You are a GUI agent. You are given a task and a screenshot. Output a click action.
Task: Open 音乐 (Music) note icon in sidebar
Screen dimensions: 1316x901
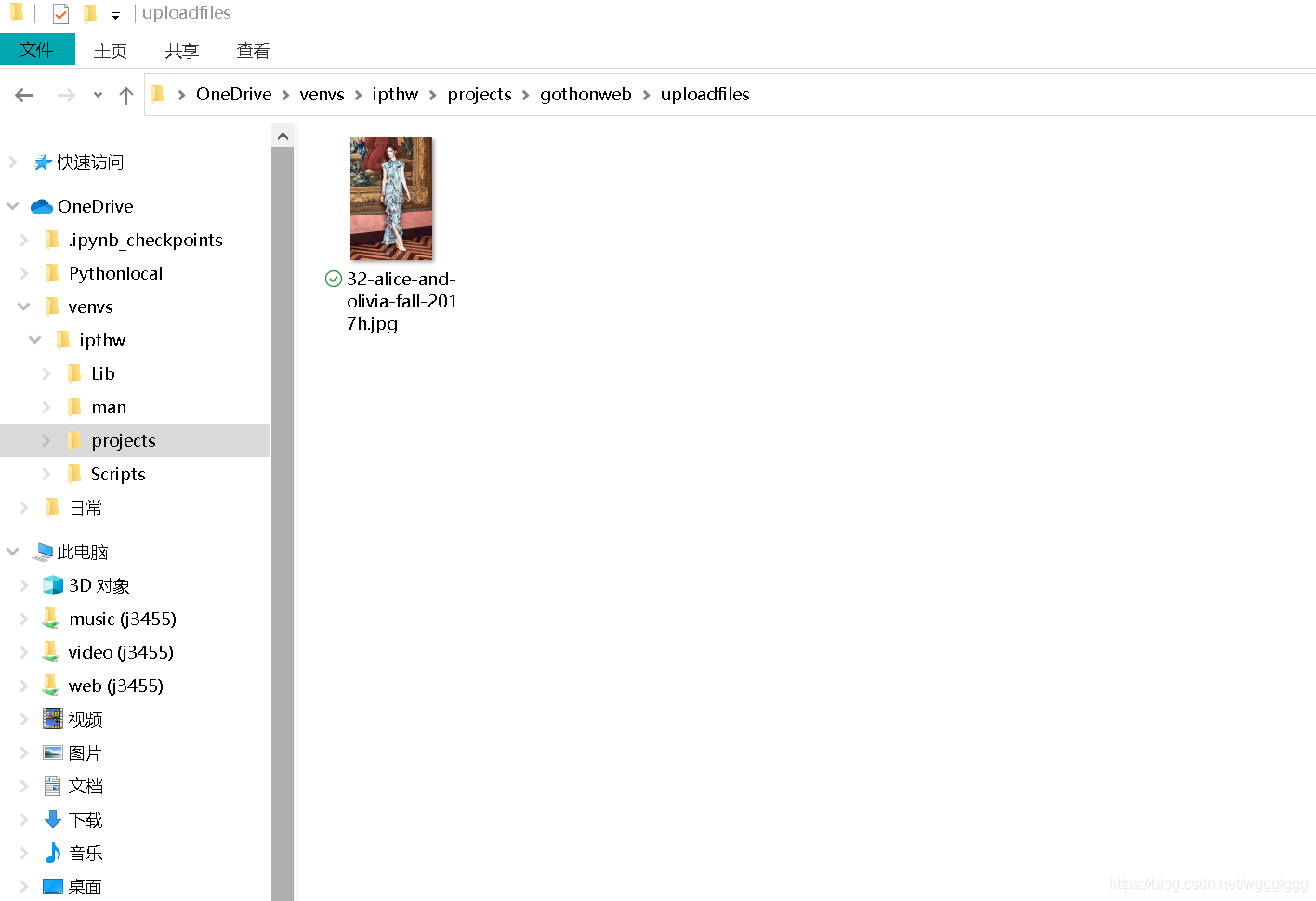pyautogui.click(x=53, y=853)
